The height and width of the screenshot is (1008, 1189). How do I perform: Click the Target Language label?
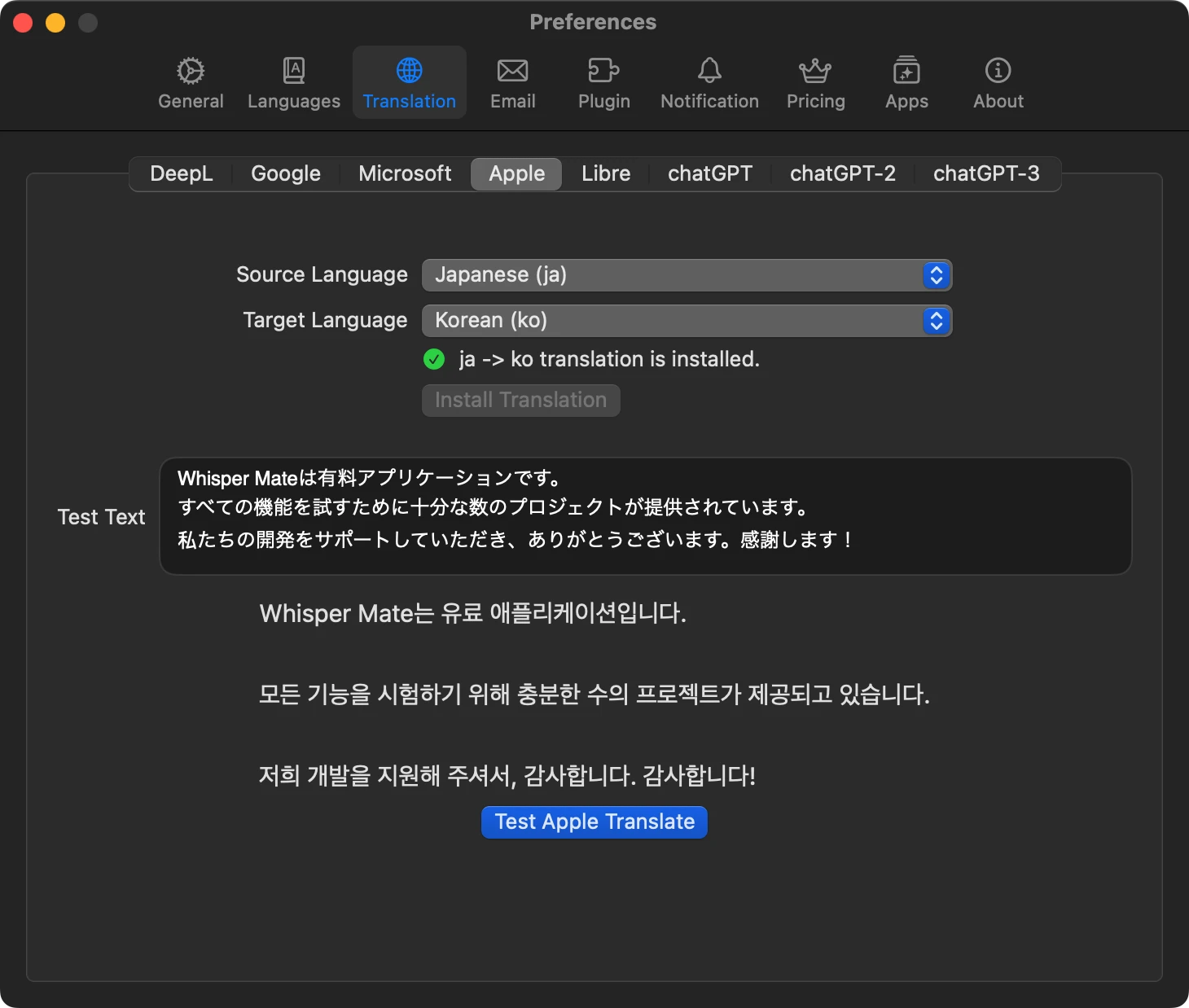325,321
